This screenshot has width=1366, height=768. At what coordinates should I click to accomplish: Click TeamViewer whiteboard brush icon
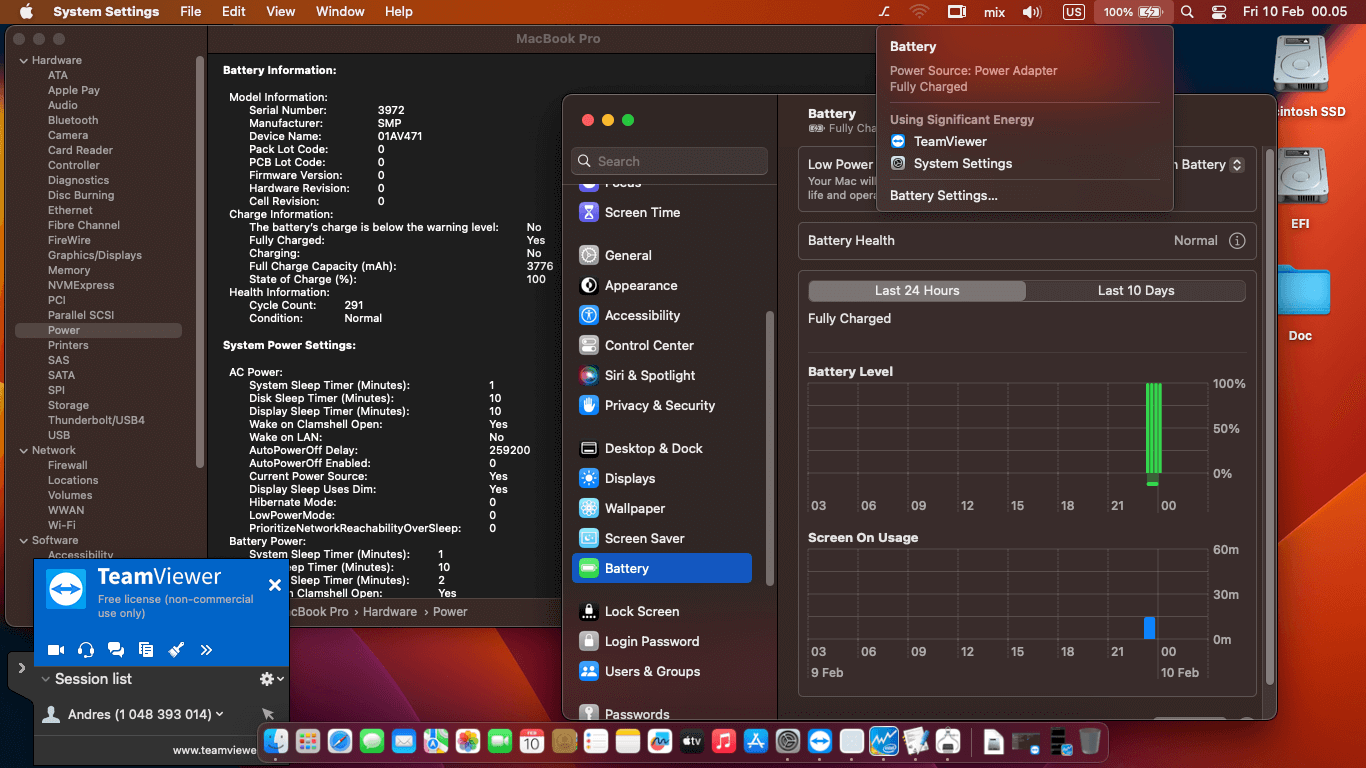pos(176,650)
